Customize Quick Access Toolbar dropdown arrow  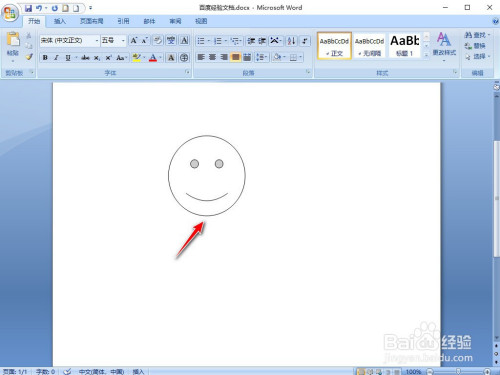90,8
